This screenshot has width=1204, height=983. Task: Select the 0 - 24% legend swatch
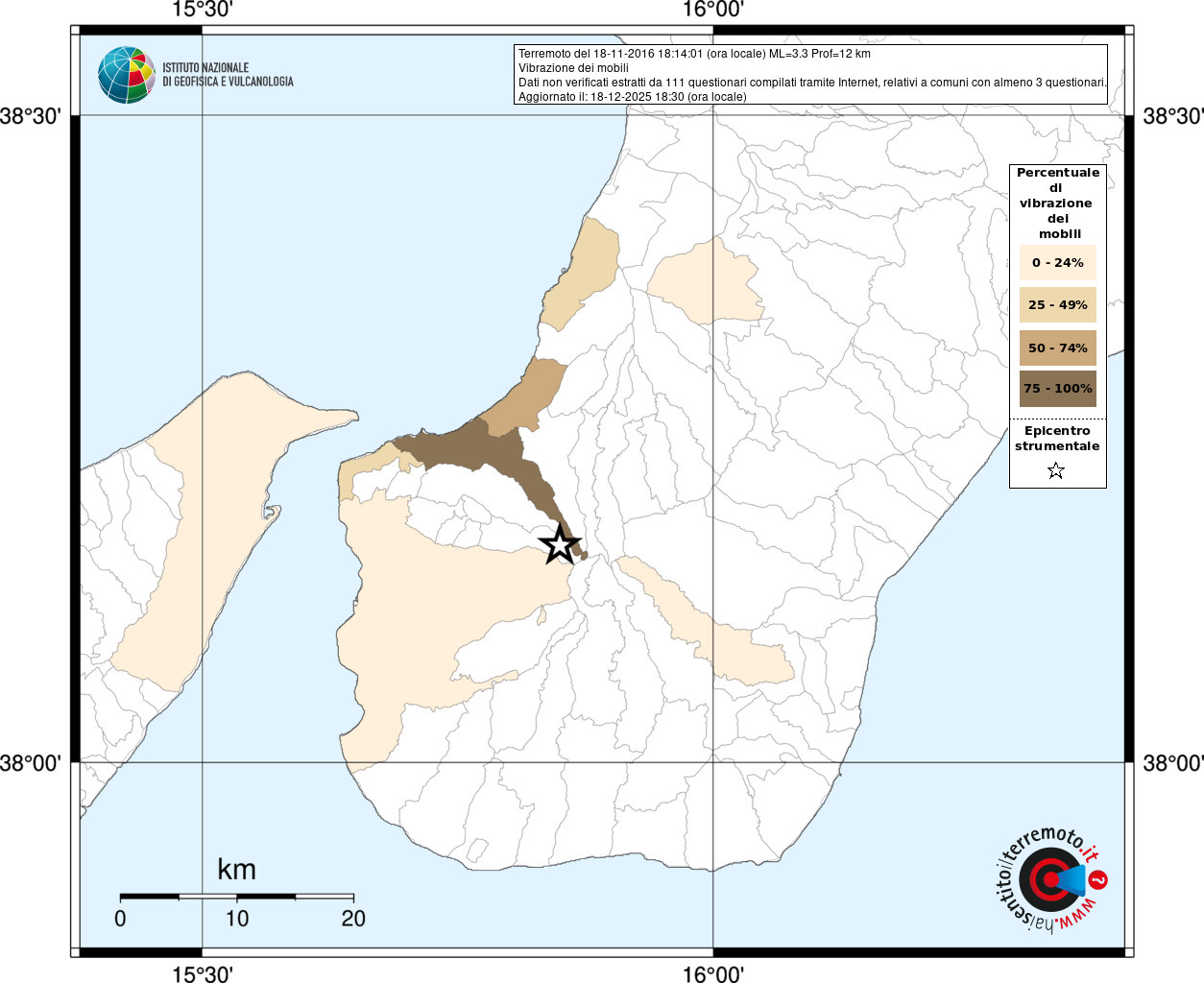[1058, 262]
